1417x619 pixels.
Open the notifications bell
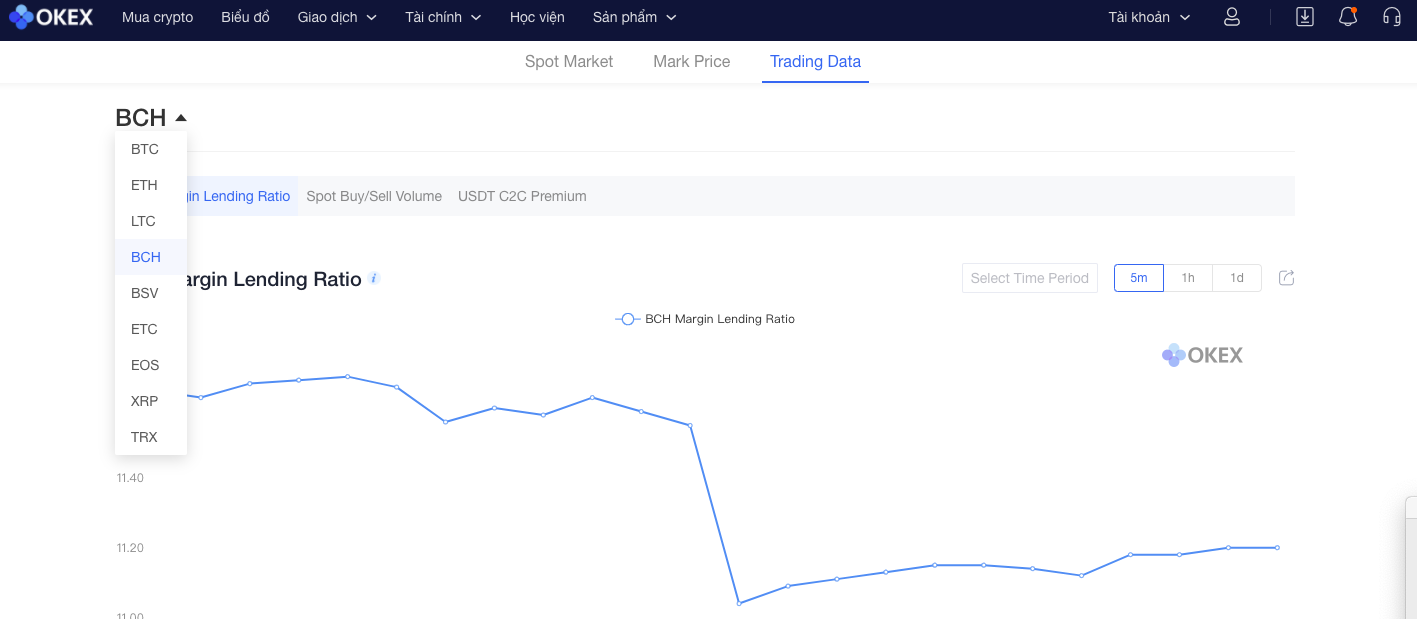pyautogui.click(x=1348, y=17)
